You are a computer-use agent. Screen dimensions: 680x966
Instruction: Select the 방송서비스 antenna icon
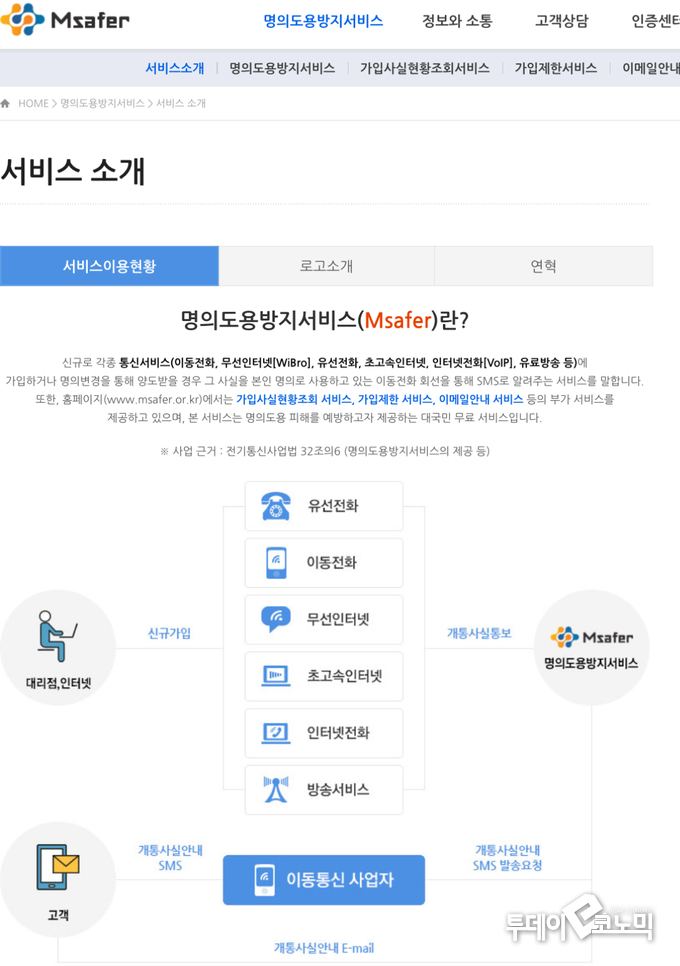(x=276, y=790)
